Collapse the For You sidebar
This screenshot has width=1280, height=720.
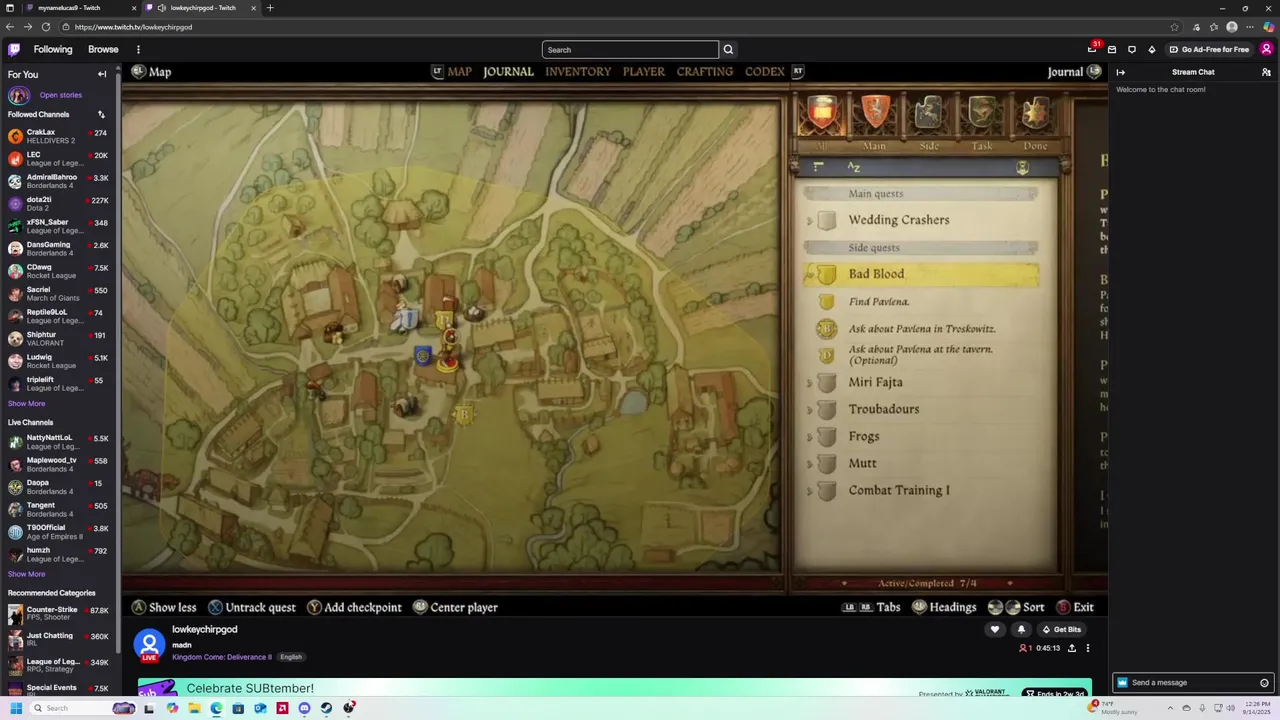coord(101,74)
